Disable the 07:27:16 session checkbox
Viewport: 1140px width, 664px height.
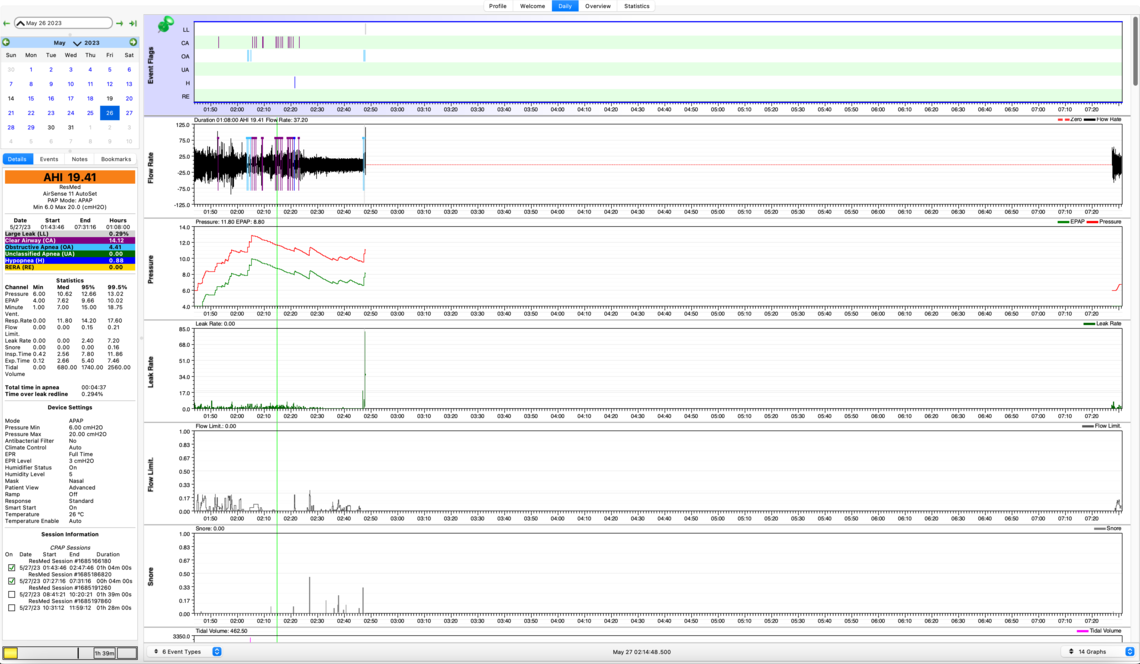[x=12, y=581]
